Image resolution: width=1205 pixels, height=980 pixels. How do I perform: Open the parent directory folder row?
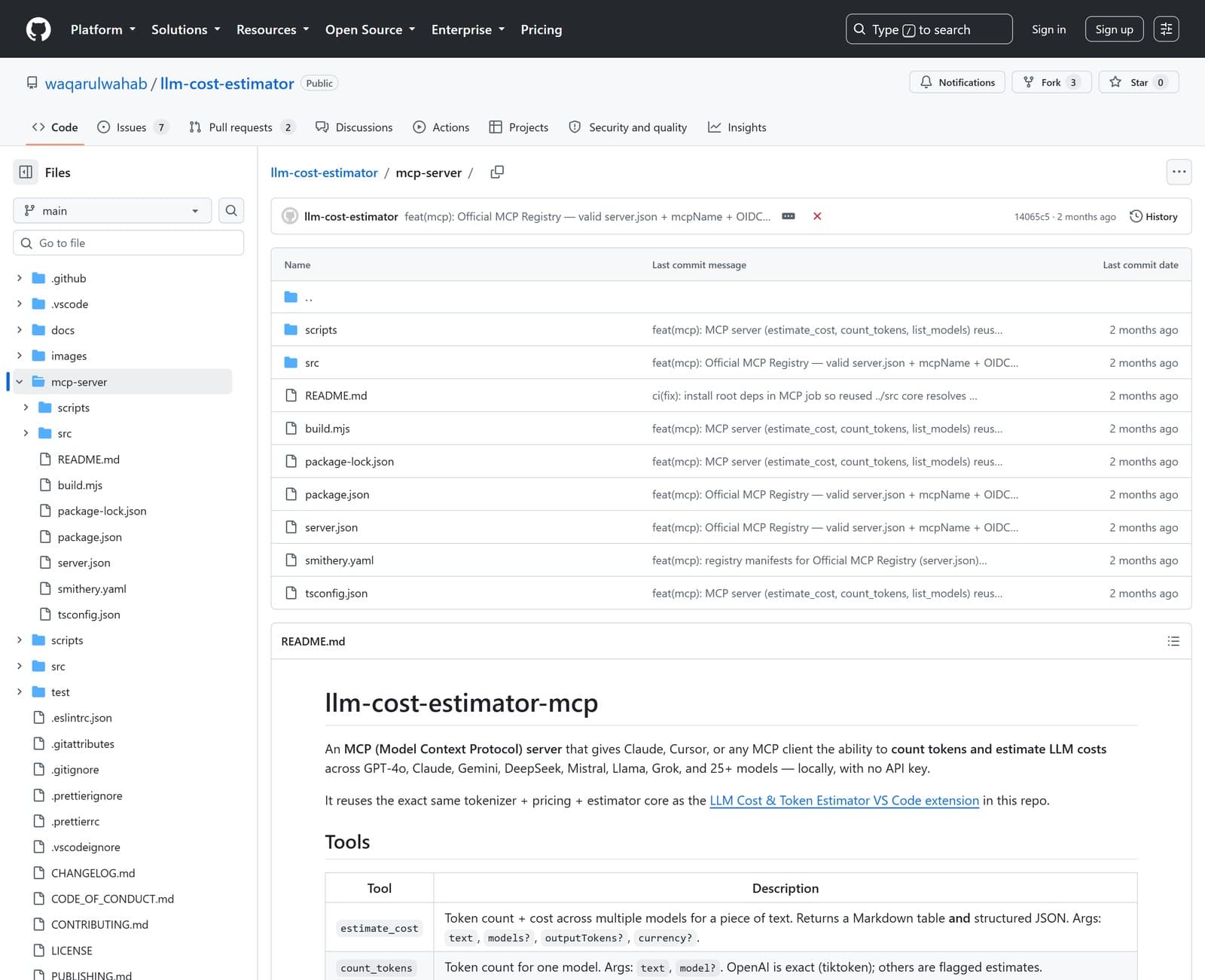coord(731,298)
